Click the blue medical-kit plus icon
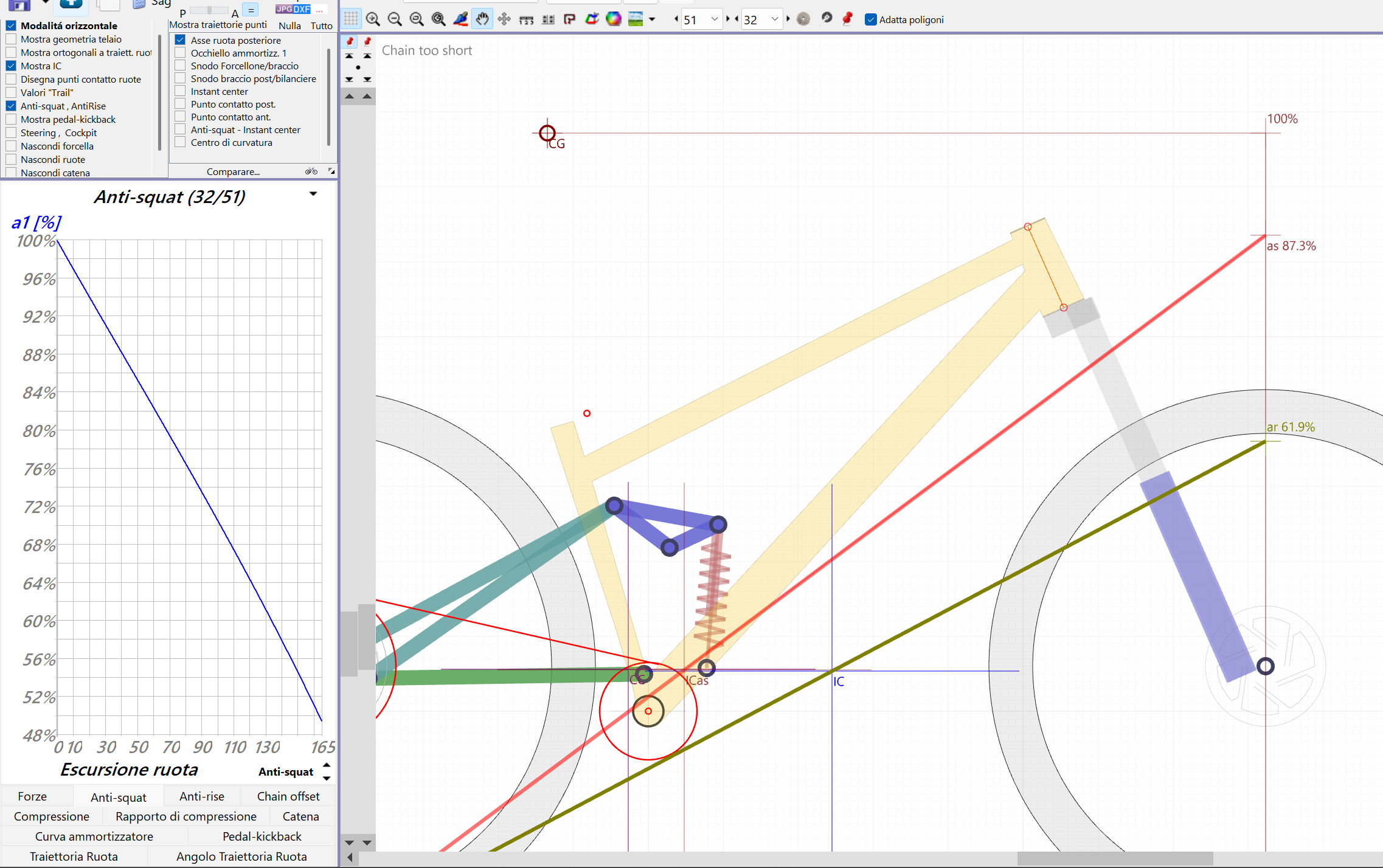The image size is (1383, 868). [x=71, y=5]
